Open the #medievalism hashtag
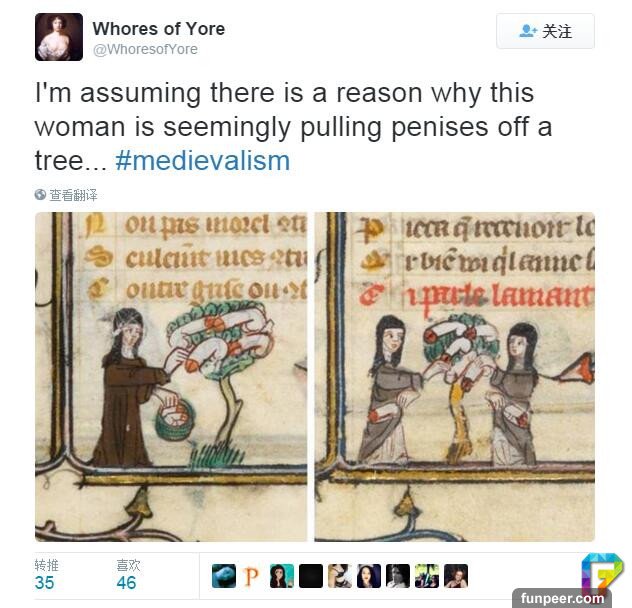 (x=203, y=161)
